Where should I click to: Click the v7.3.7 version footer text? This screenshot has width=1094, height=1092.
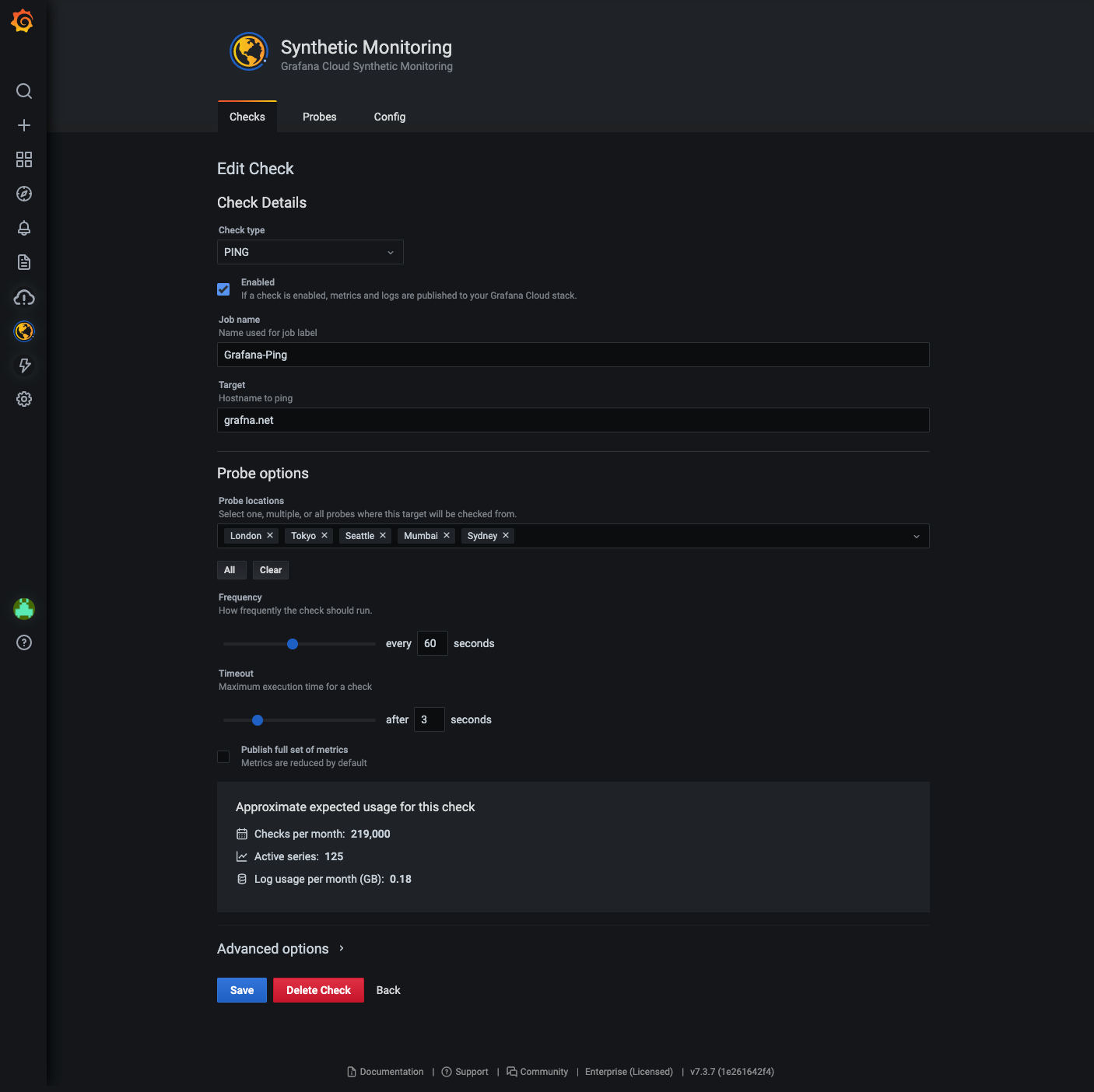click(x=732, y=1072)
